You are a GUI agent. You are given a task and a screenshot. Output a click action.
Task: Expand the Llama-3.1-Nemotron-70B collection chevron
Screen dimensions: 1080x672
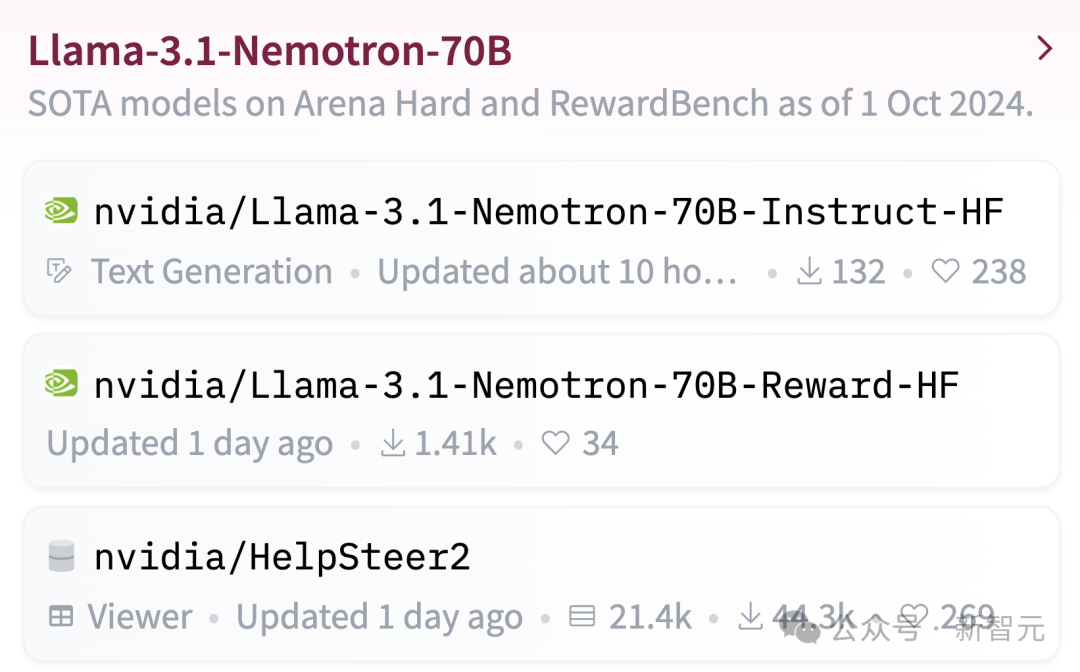[x=1045, y=48]
